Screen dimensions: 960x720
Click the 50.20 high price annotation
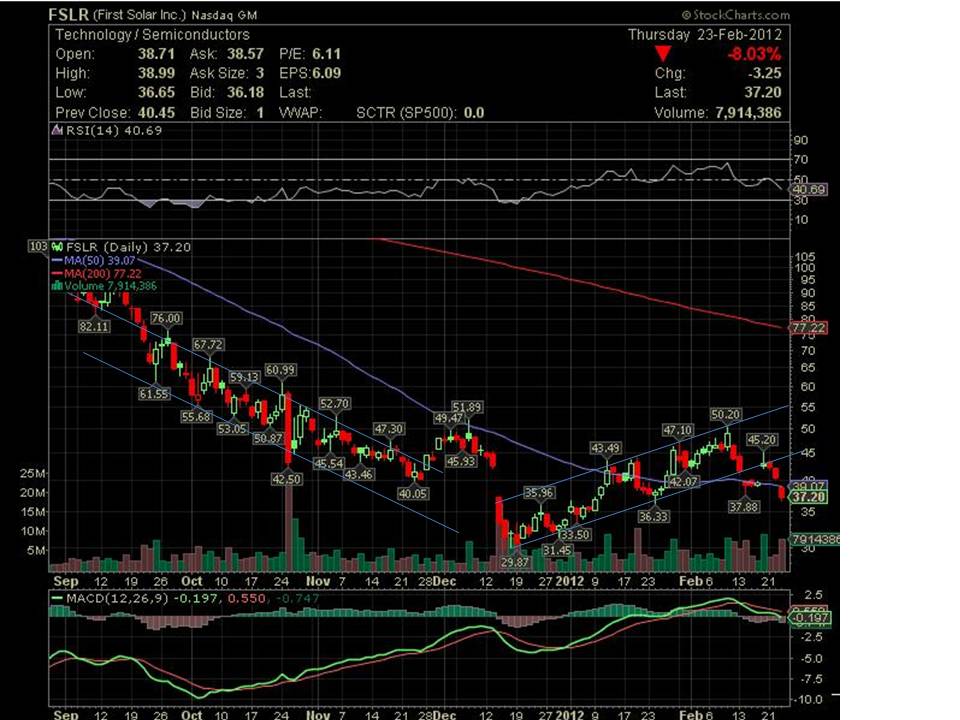[726, 415]
